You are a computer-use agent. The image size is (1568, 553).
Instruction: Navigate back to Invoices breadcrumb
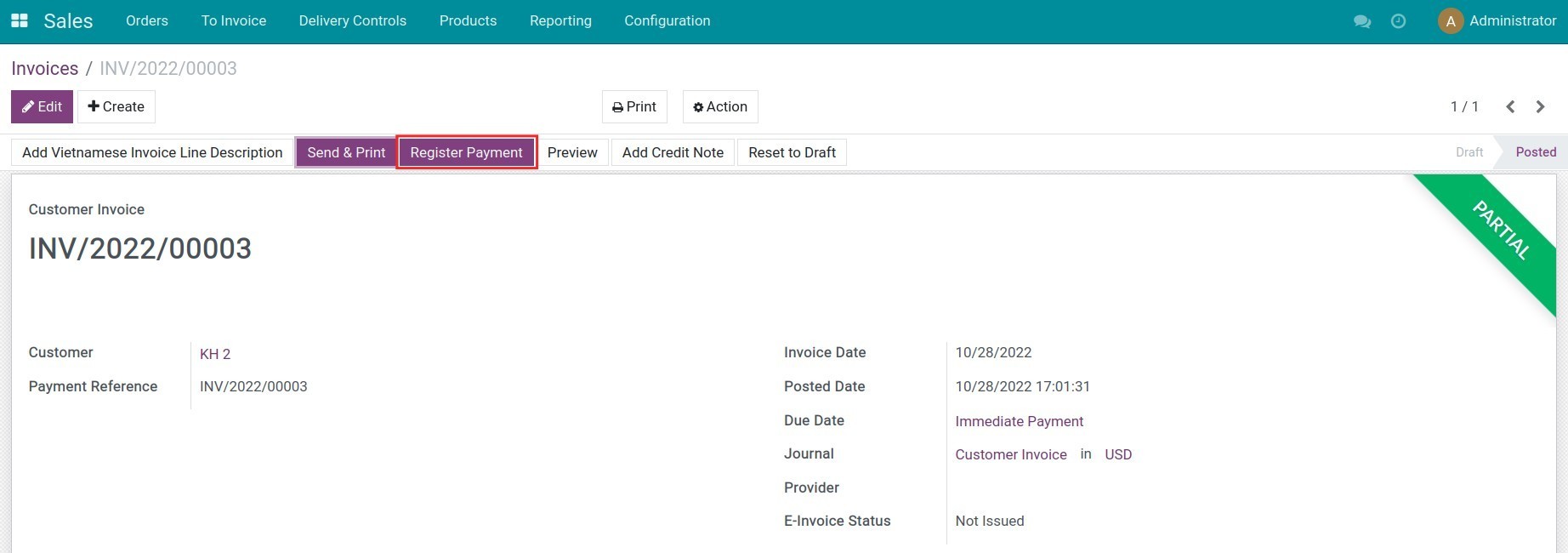tap(45, 68)
